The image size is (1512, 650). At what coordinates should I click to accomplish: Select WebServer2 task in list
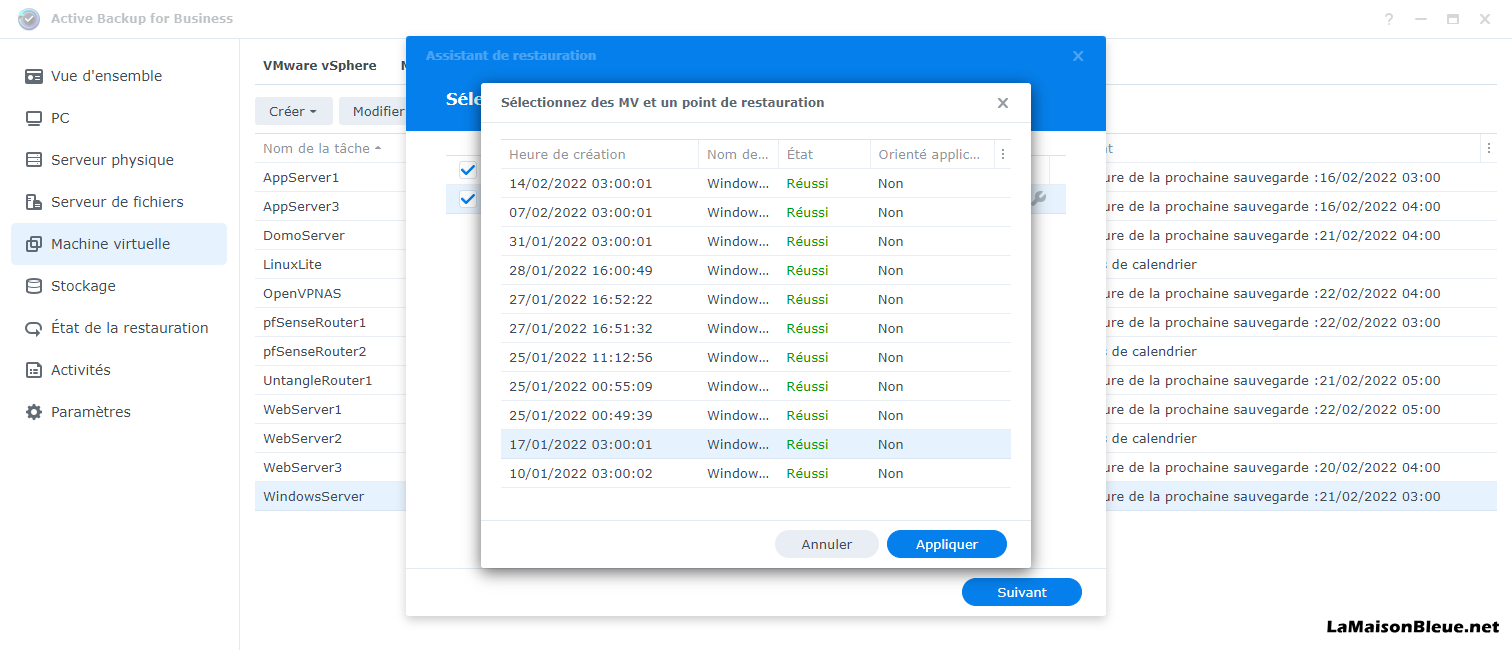(302, 438)
